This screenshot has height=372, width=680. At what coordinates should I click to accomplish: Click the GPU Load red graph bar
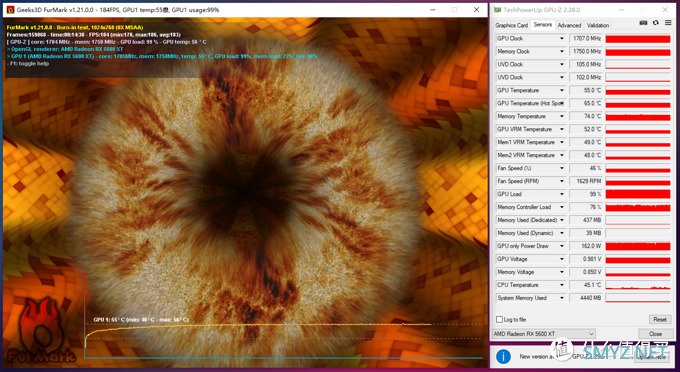pyautogui.click(x=638, y=194)
